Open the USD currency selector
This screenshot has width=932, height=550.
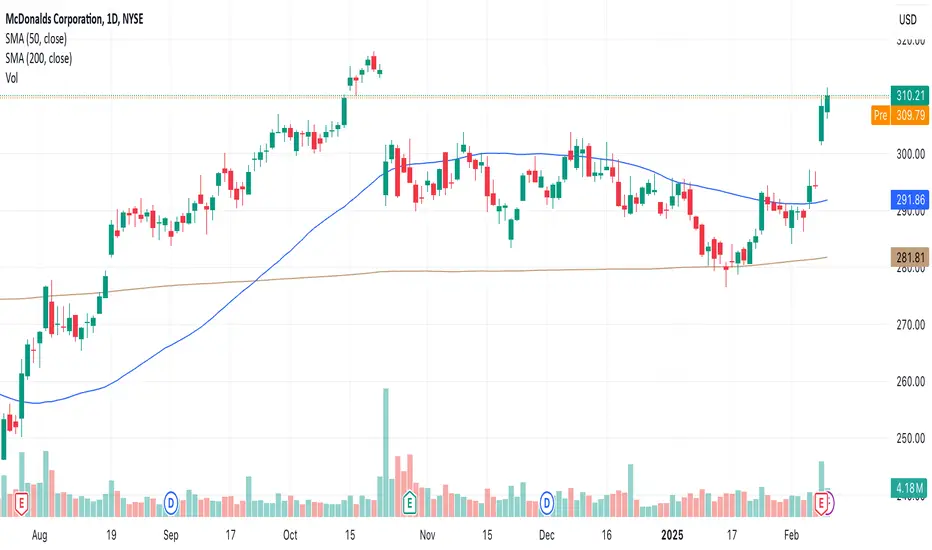tap(908, 20)
